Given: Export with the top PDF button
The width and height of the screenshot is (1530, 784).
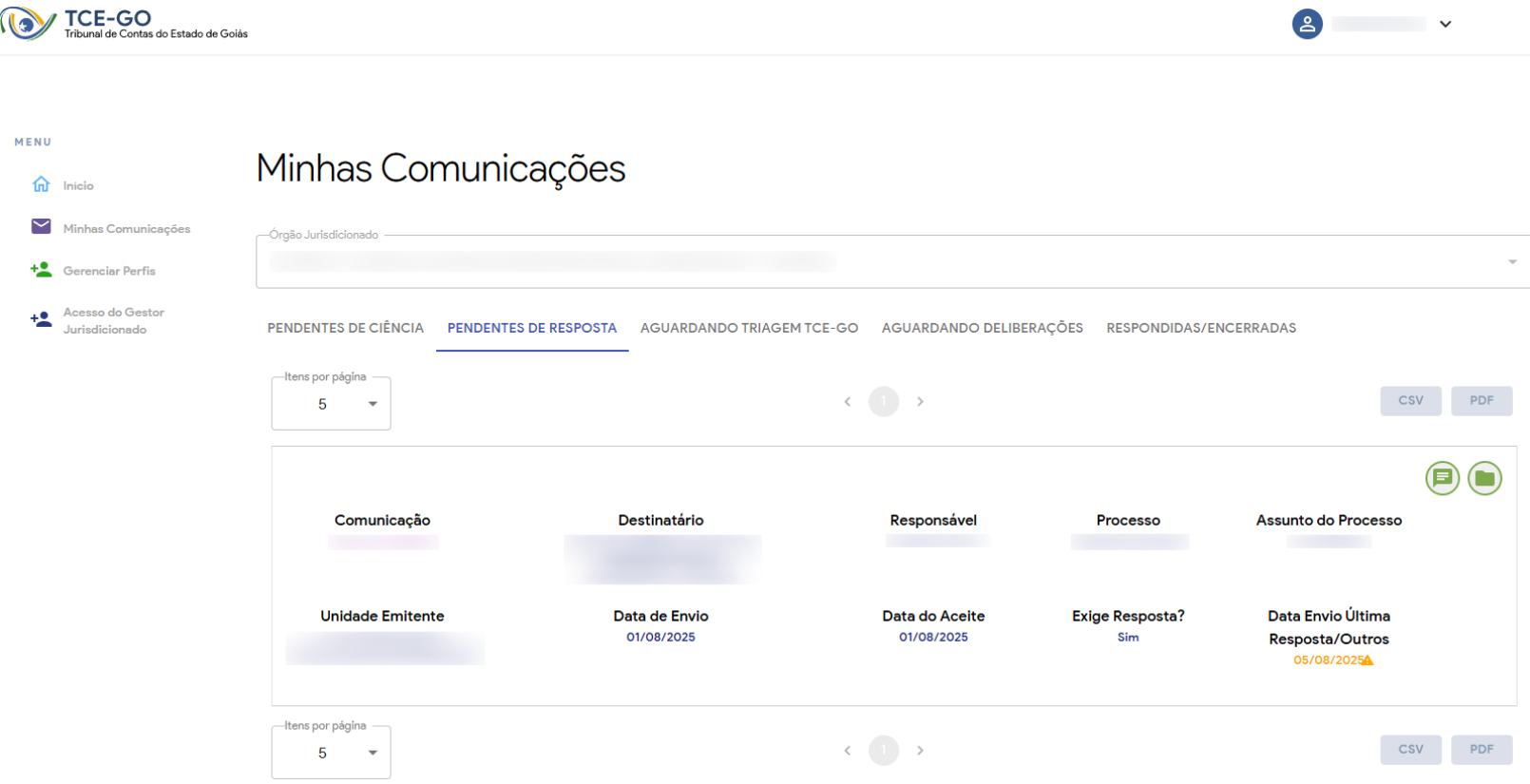Looking at the screenshot, I should pyautogui.click(x=1481, y=401).
